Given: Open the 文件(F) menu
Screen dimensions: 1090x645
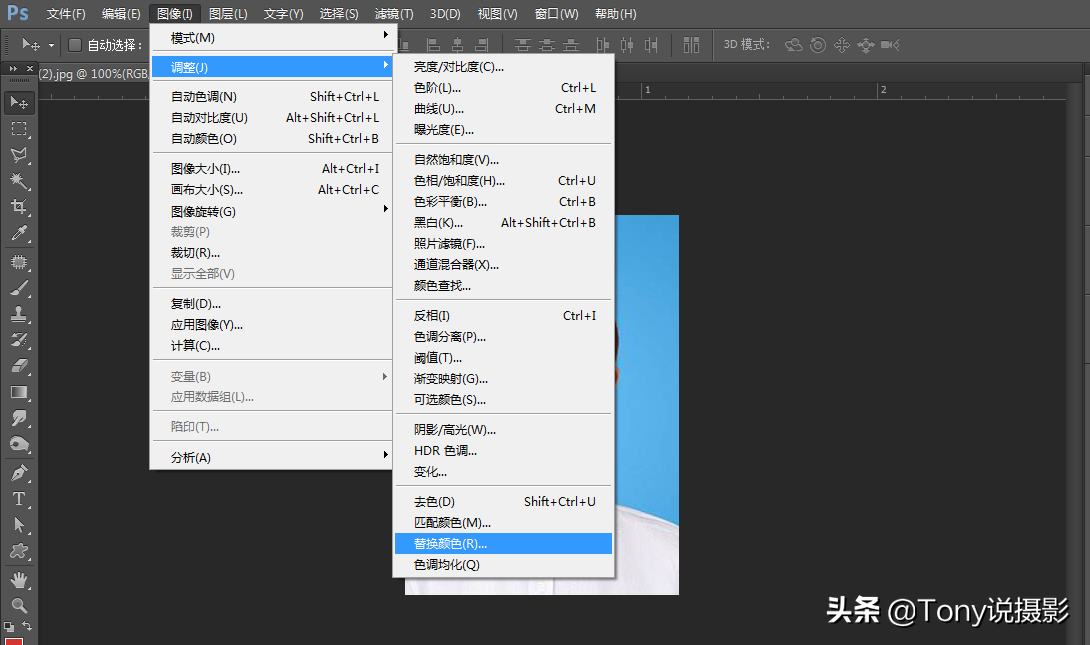Looking at the screenshot, I should (x=66, y=14).
